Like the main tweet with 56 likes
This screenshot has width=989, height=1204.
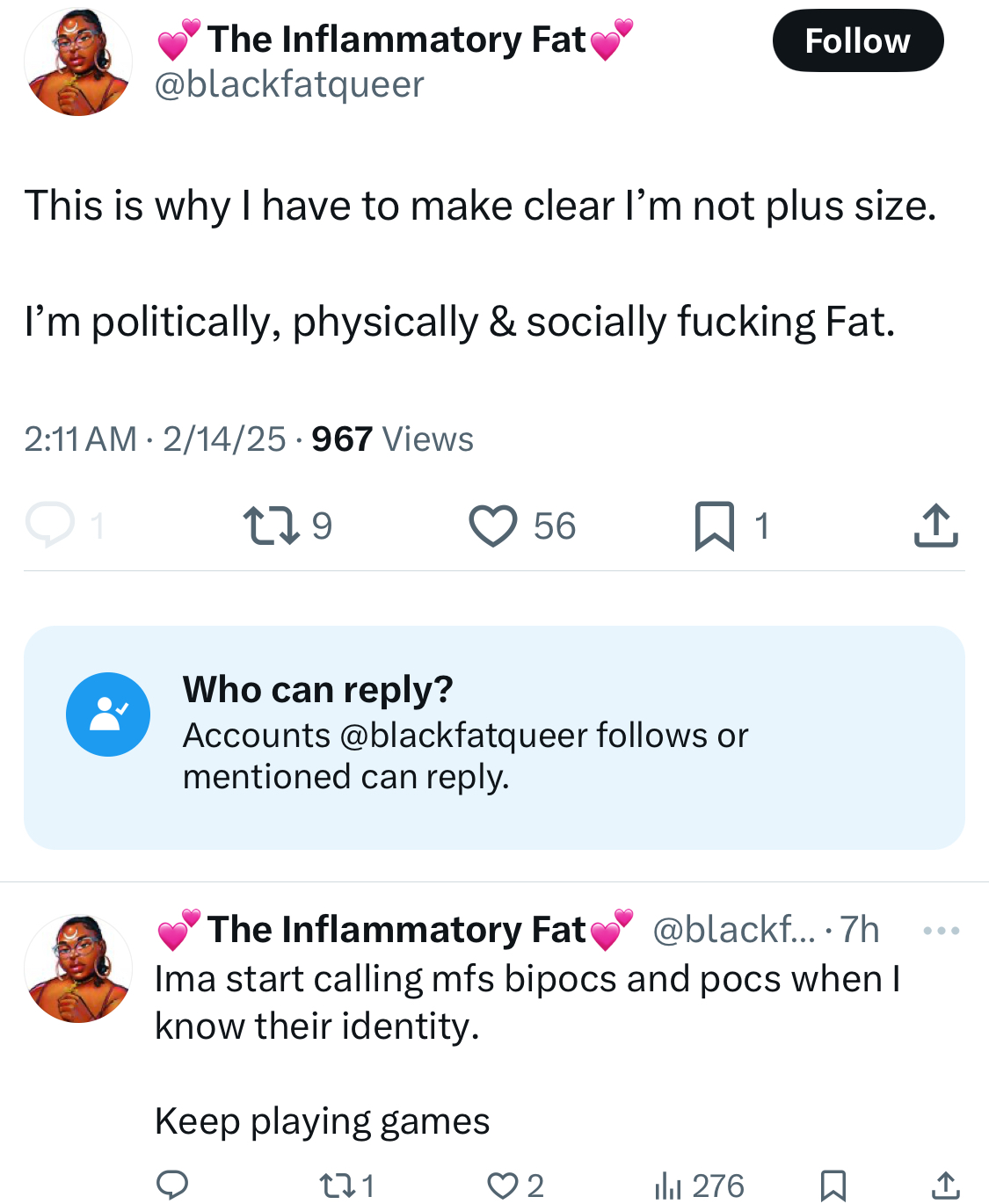click(x=493, y=526)
